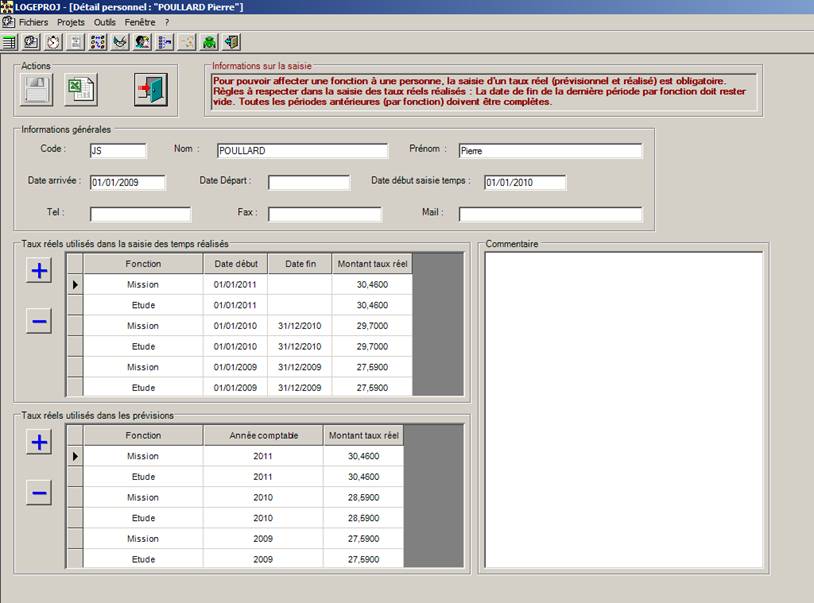Add a row with the plus button for realized rates
The width and height of the screenshot is (814, 603).
[x=38, y=270]
